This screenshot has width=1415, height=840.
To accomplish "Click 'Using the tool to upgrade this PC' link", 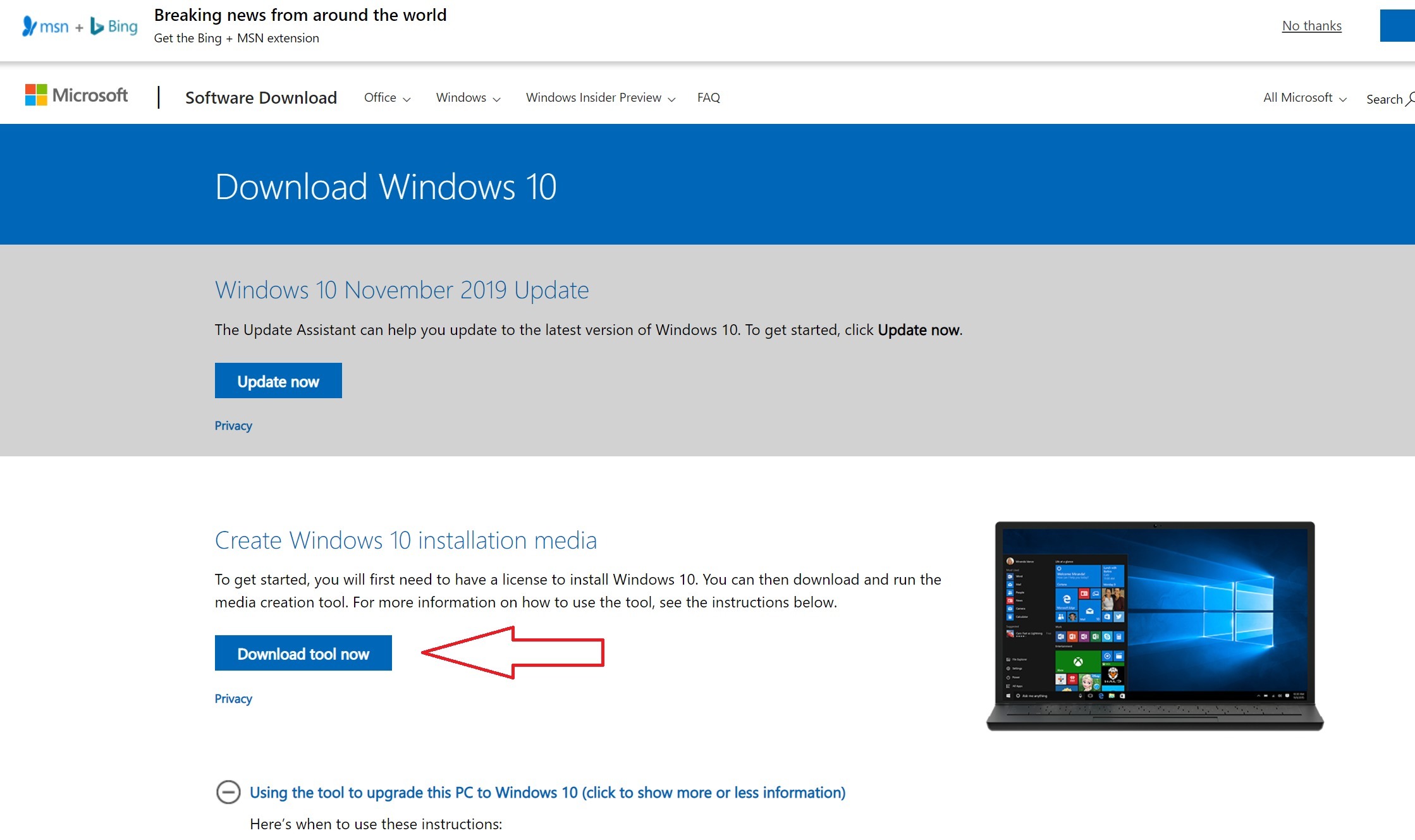I will [x=548, y=793].
